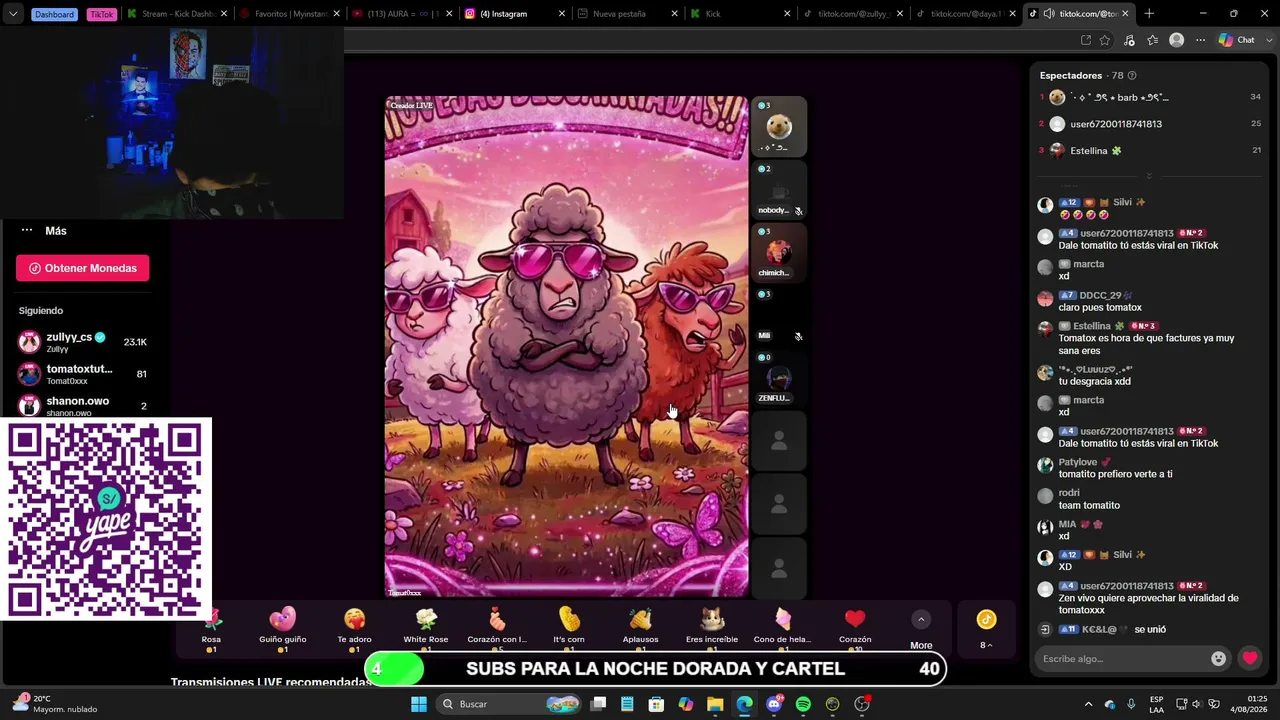Select the ZENFLU guest tile
1280x720 pixels.
779,378
